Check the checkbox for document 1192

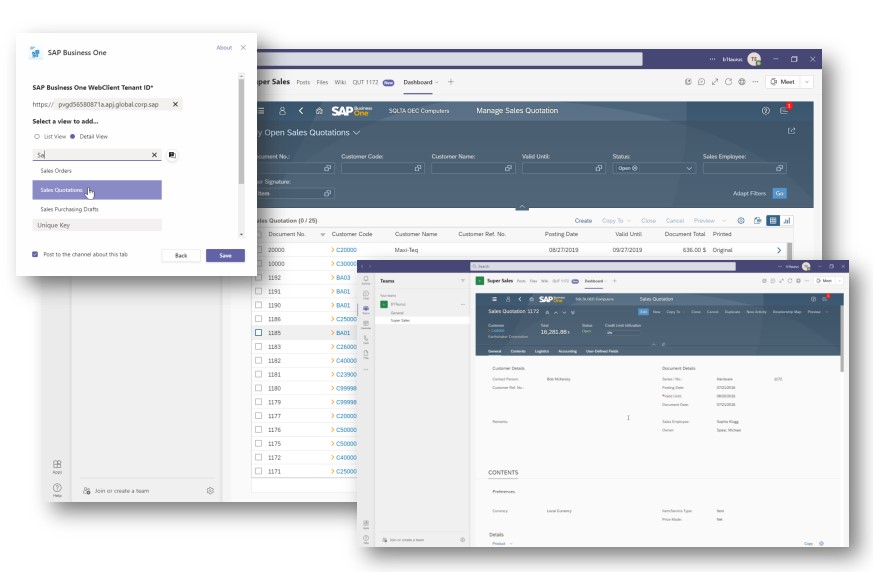pos(258,277)
